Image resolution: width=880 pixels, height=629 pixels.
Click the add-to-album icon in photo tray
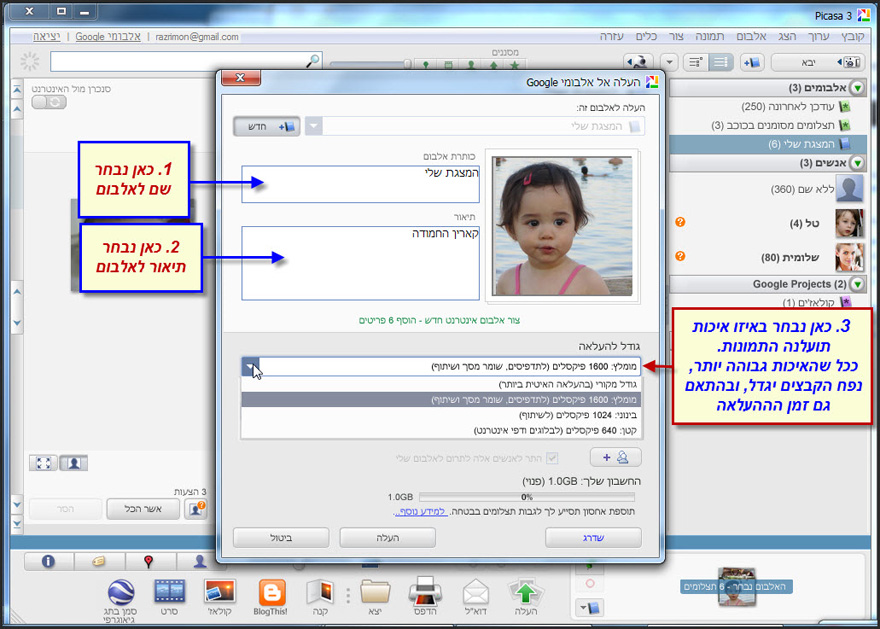[x=589, y=608]
